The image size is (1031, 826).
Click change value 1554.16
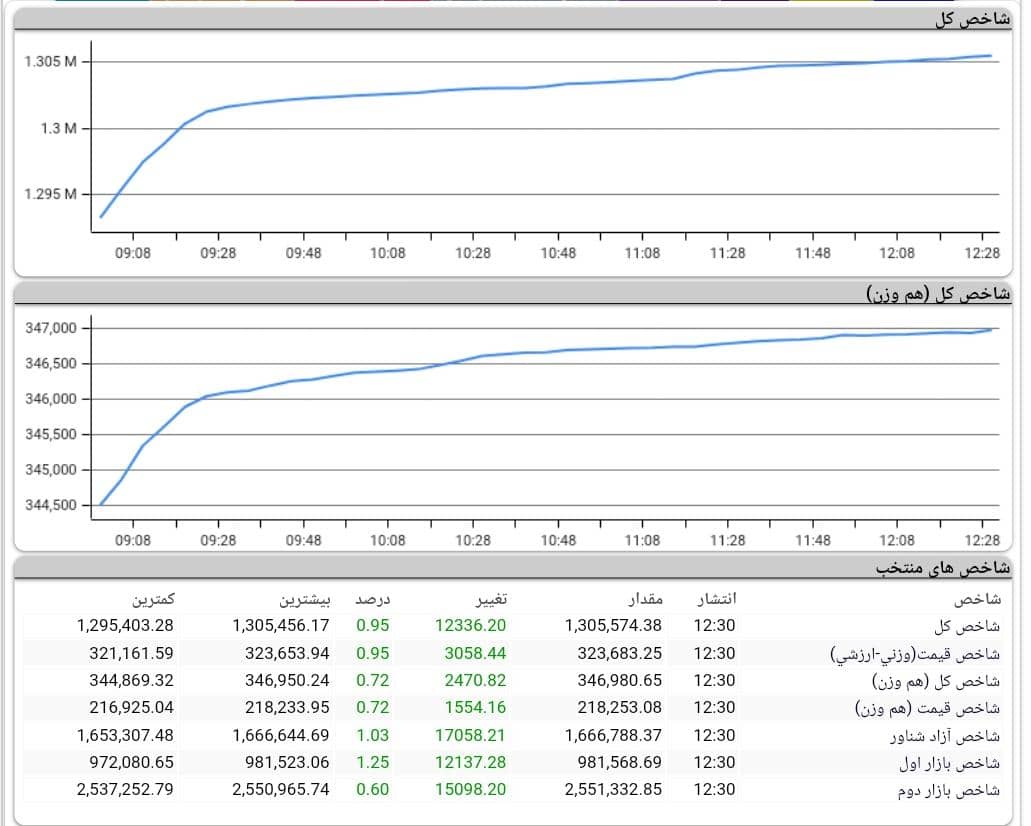(x=475, y=708)
